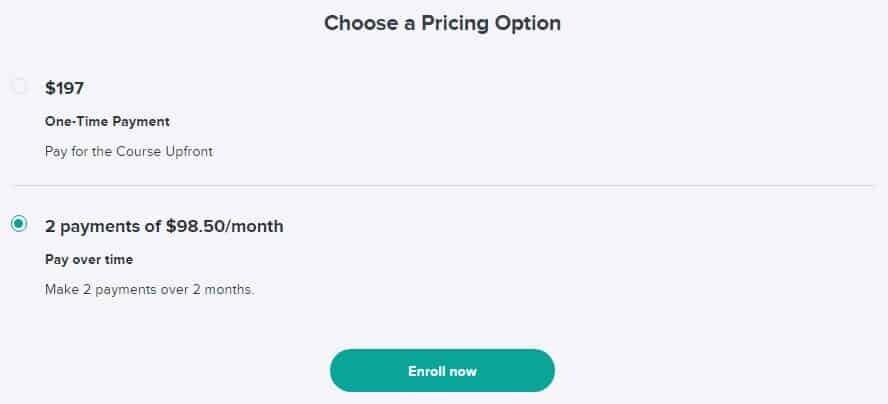Click the word "Option" in the heading
888x404 pixels.
click(x=527, y=23)
